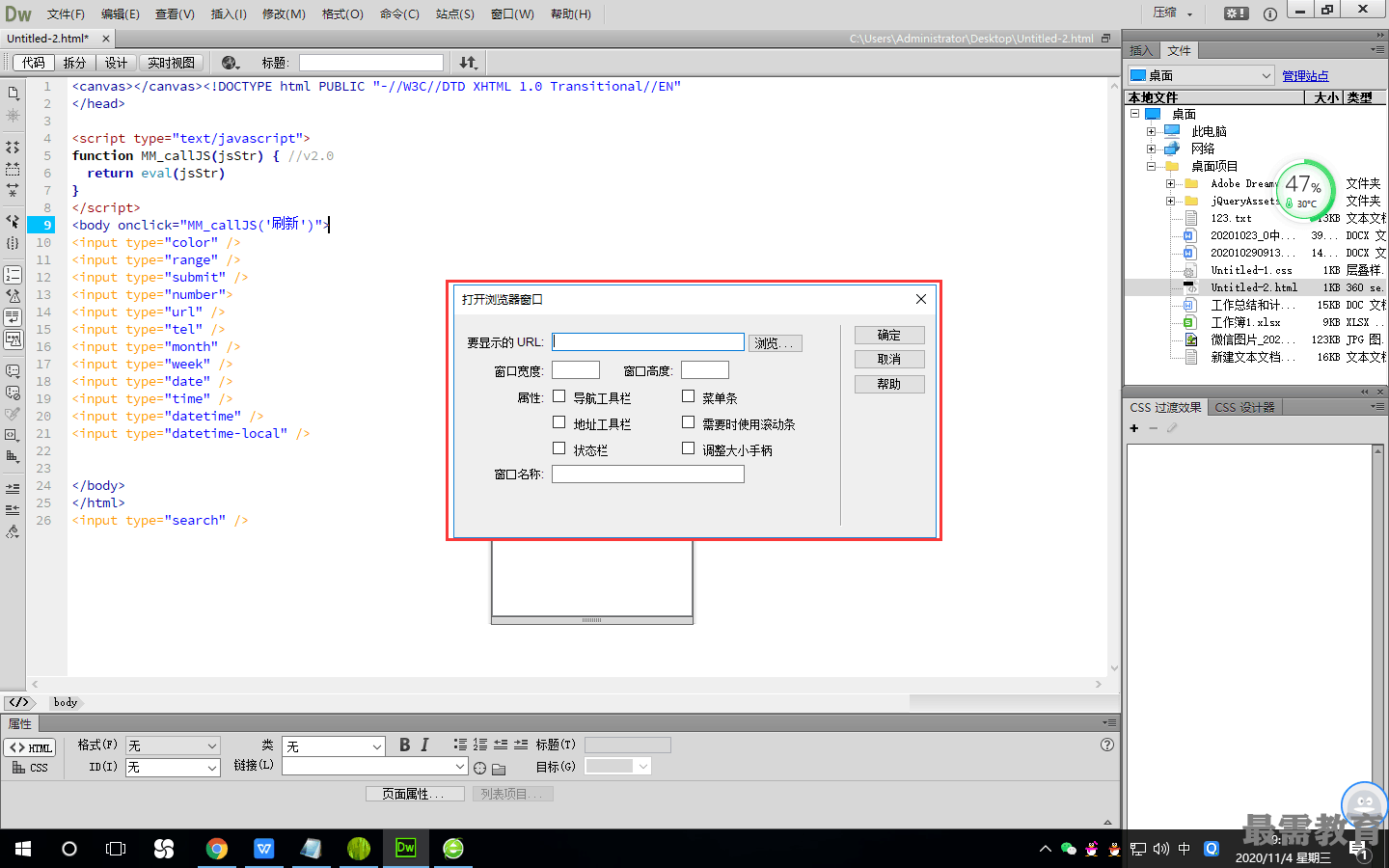This screenshot has width=1389, height=868.
Task: Click the 窗口名称 input field
Action: 648,474
